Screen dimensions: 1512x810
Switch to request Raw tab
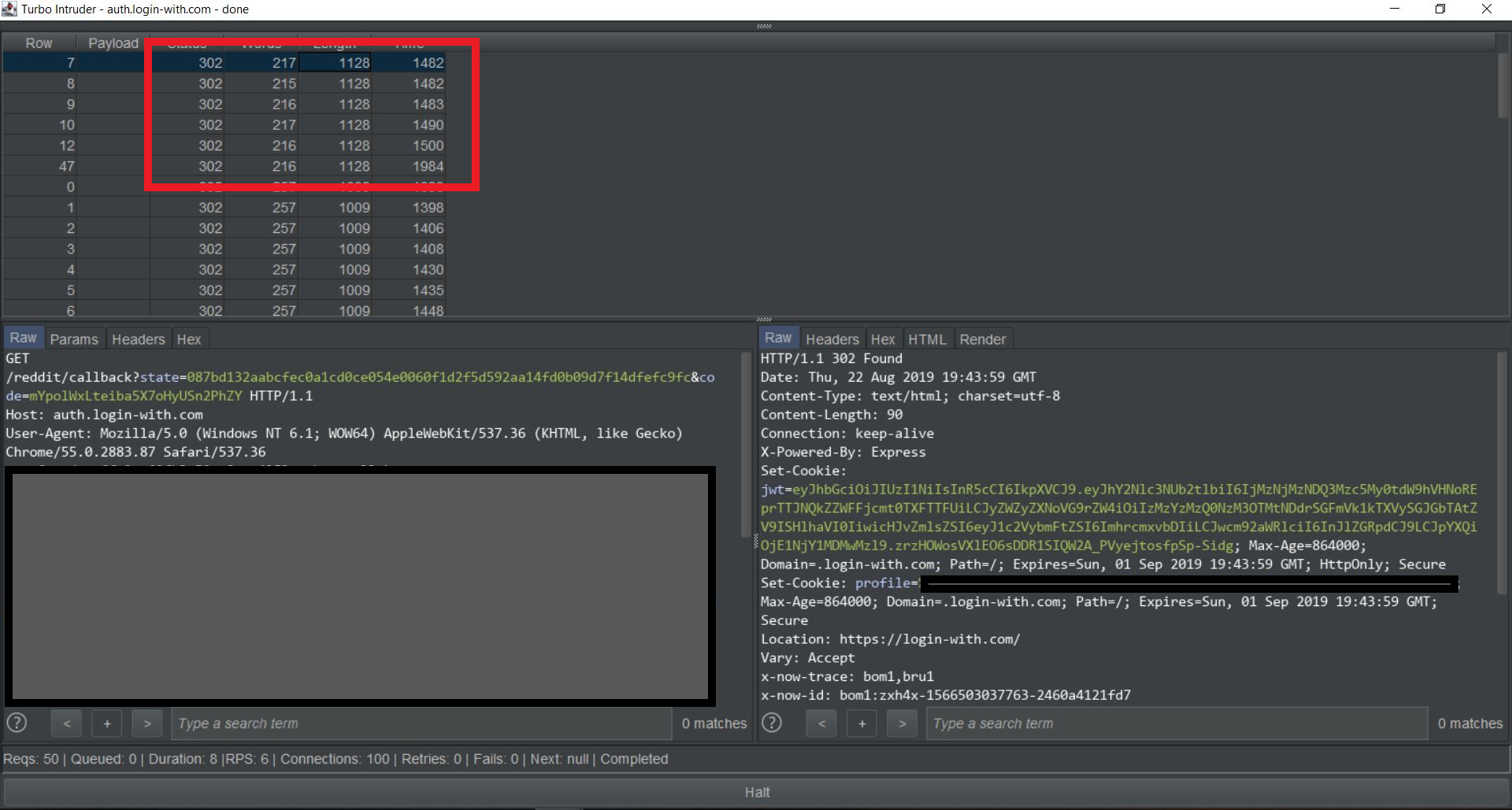[x=24, y=338]
